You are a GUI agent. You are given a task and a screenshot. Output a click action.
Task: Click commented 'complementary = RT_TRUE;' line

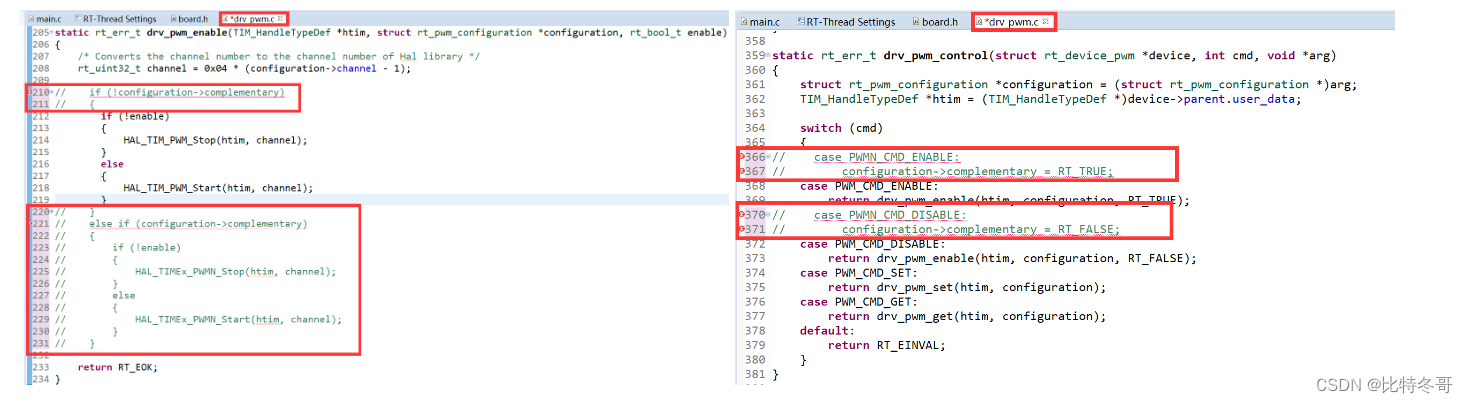coord(1030,172)
